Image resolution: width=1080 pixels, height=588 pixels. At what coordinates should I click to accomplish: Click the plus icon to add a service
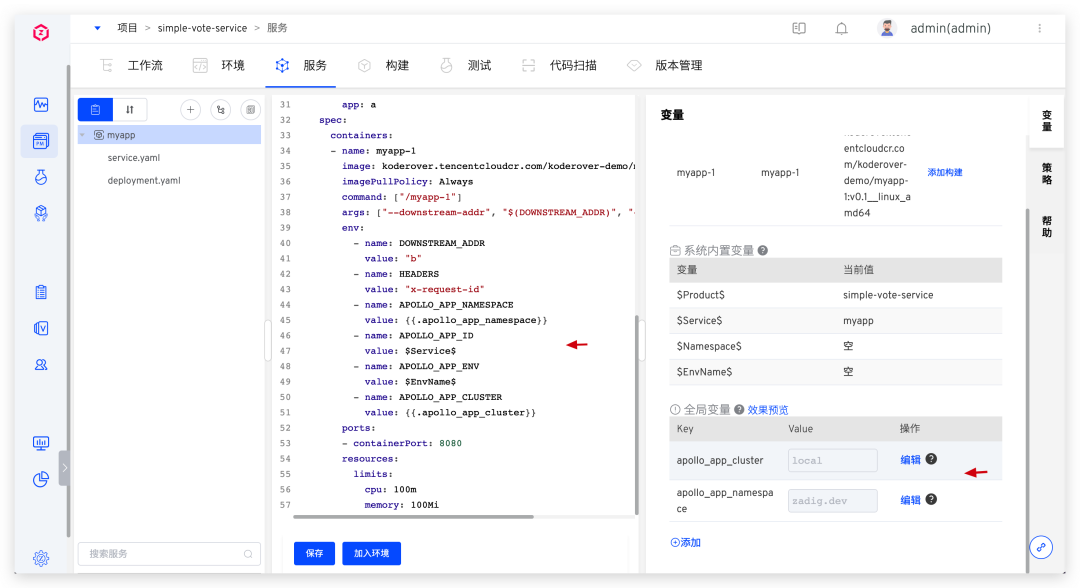[x=190, y=110]
